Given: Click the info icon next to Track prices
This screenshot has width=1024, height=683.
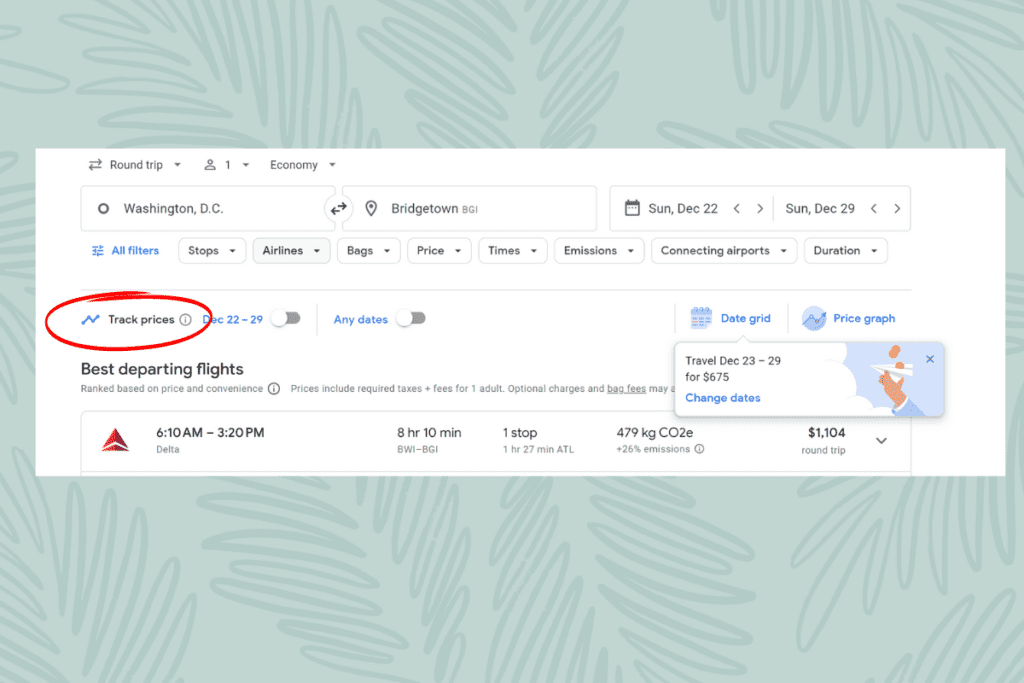Looking at the screenshot, I should [x=186, y=319].
